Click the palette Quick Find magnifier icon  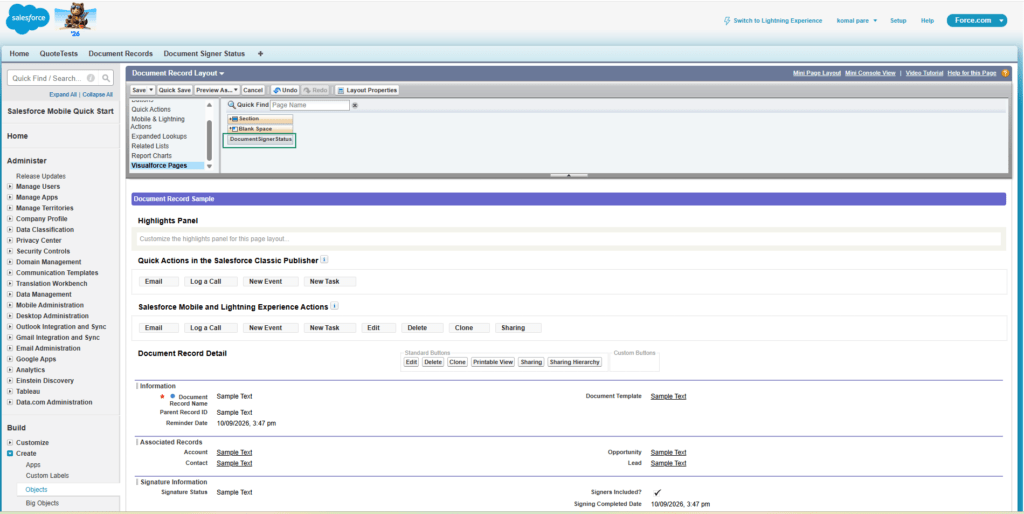click(x=231, y=105)
